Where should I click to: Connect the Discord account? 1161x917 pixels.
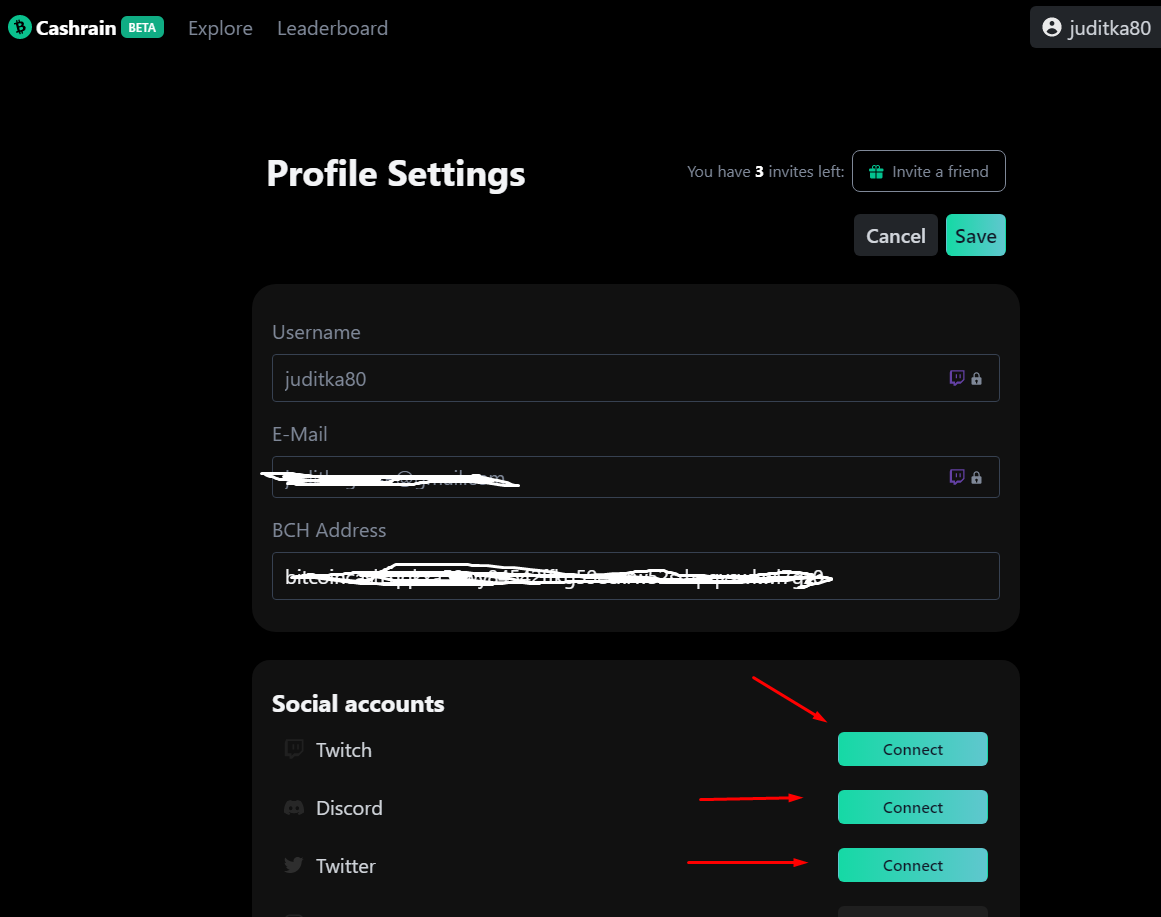pos(913,807)
